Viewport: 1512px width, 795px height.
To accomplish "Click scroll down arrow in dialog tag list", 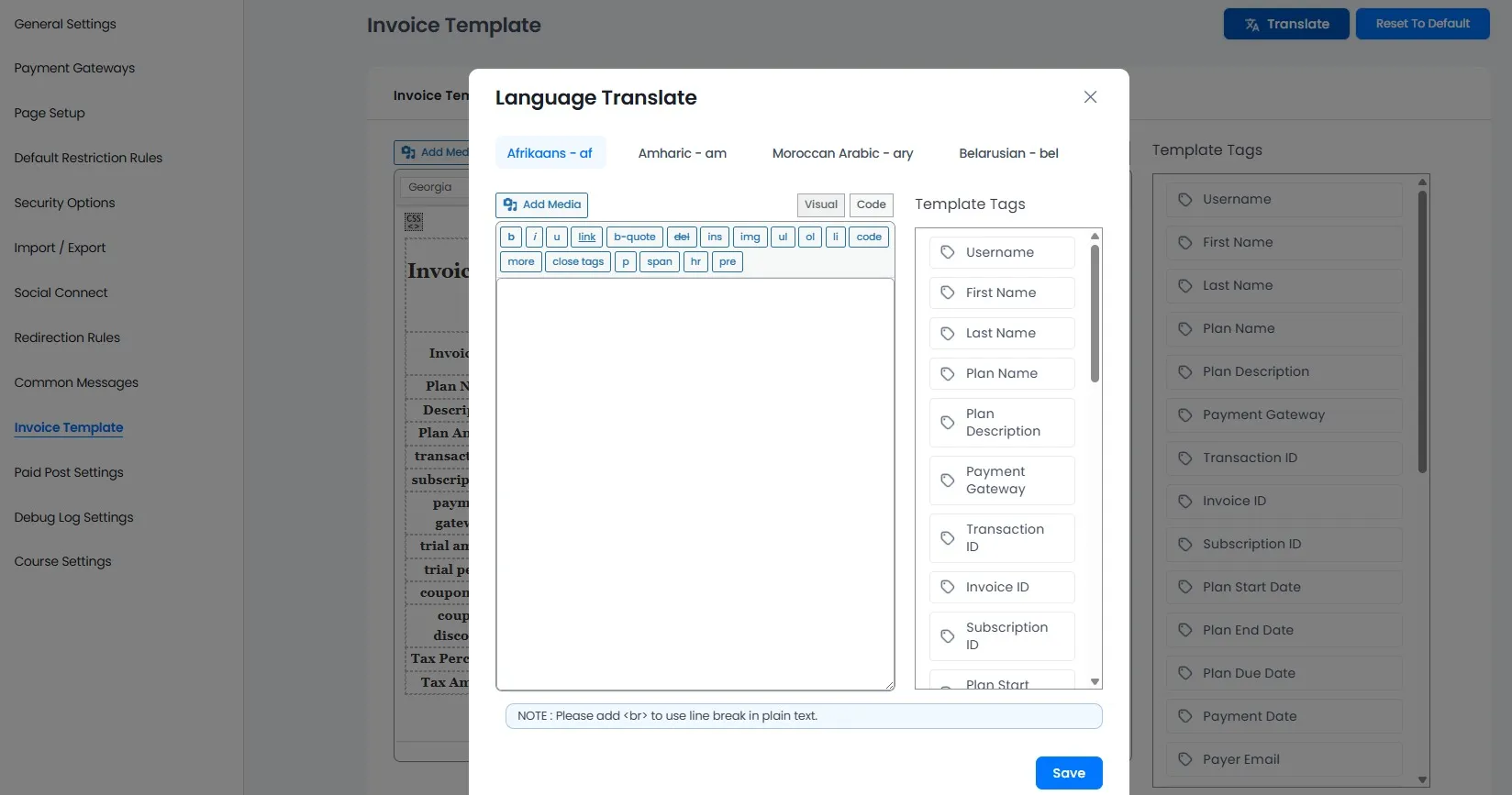I will click(1095, 681).
